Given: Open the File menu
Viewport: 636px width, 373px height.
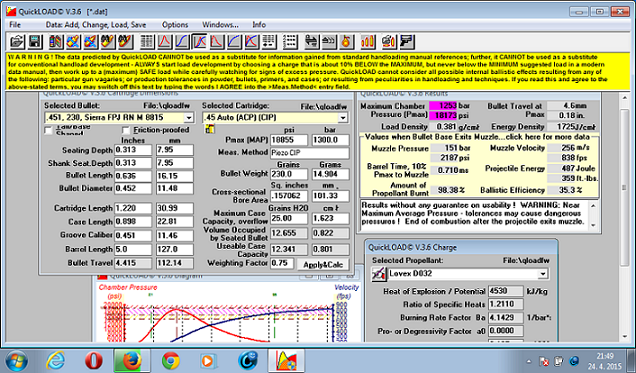Looking at the screenshot, I should (x=15, y=25).
